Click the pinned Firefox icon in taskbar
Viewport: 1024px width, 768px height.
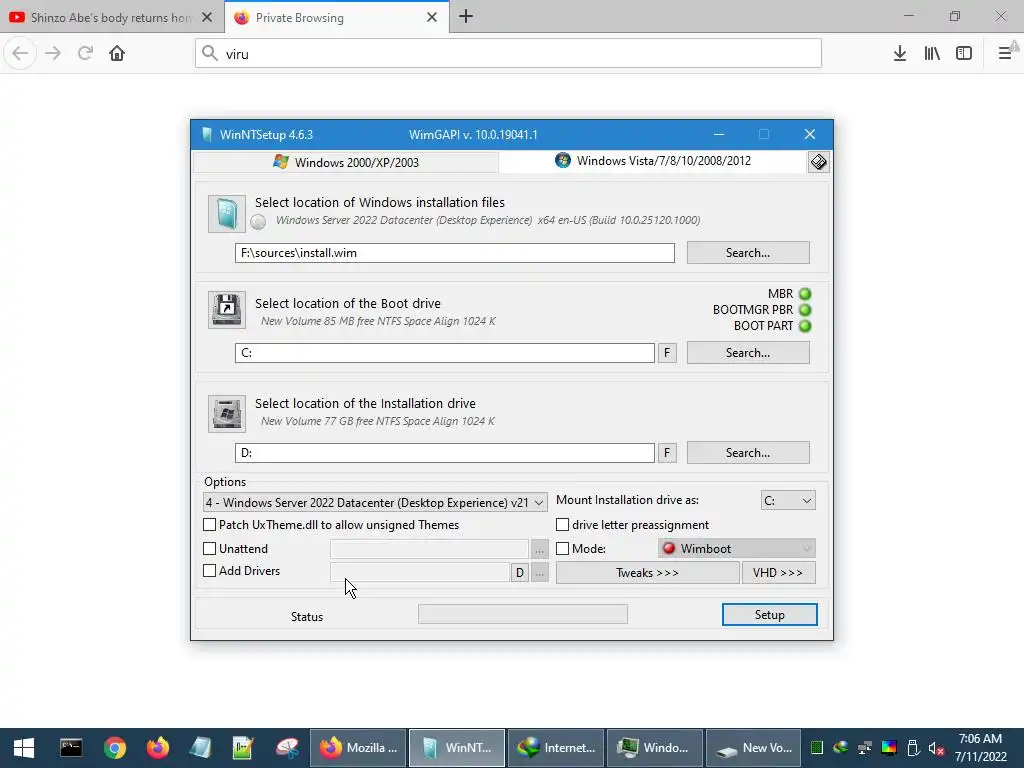click(x=157, y=748)
